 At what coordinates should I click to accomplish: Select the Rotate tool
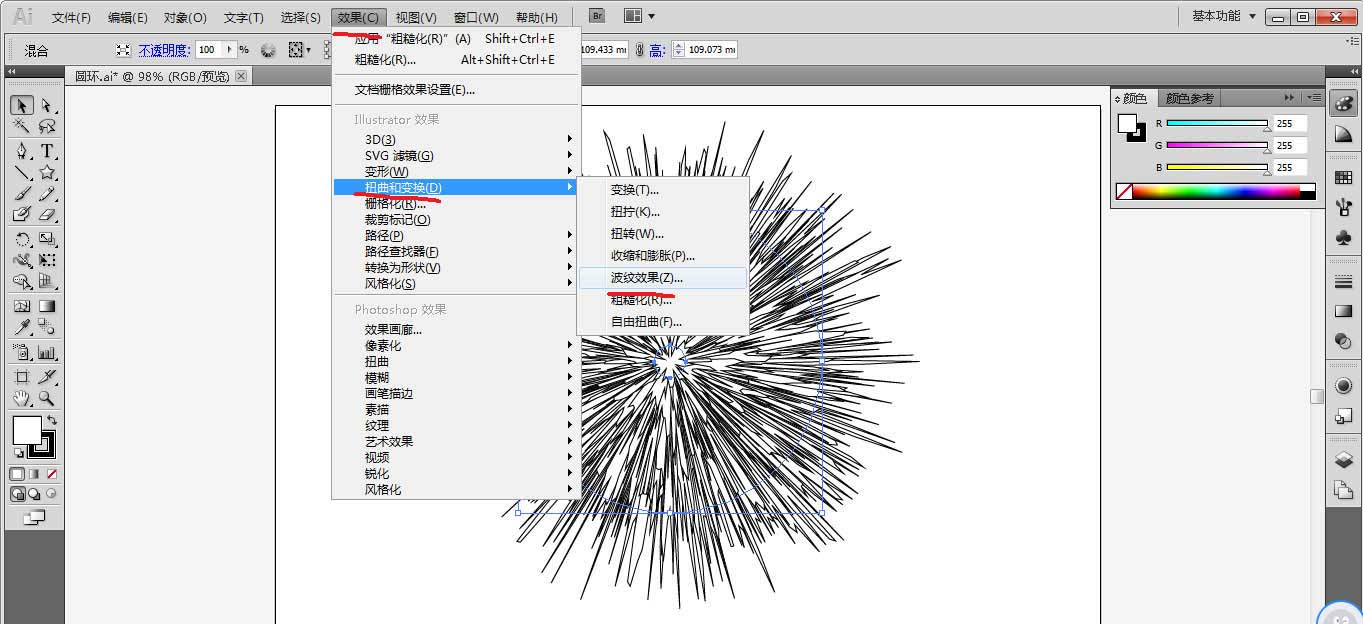(21, 239)
